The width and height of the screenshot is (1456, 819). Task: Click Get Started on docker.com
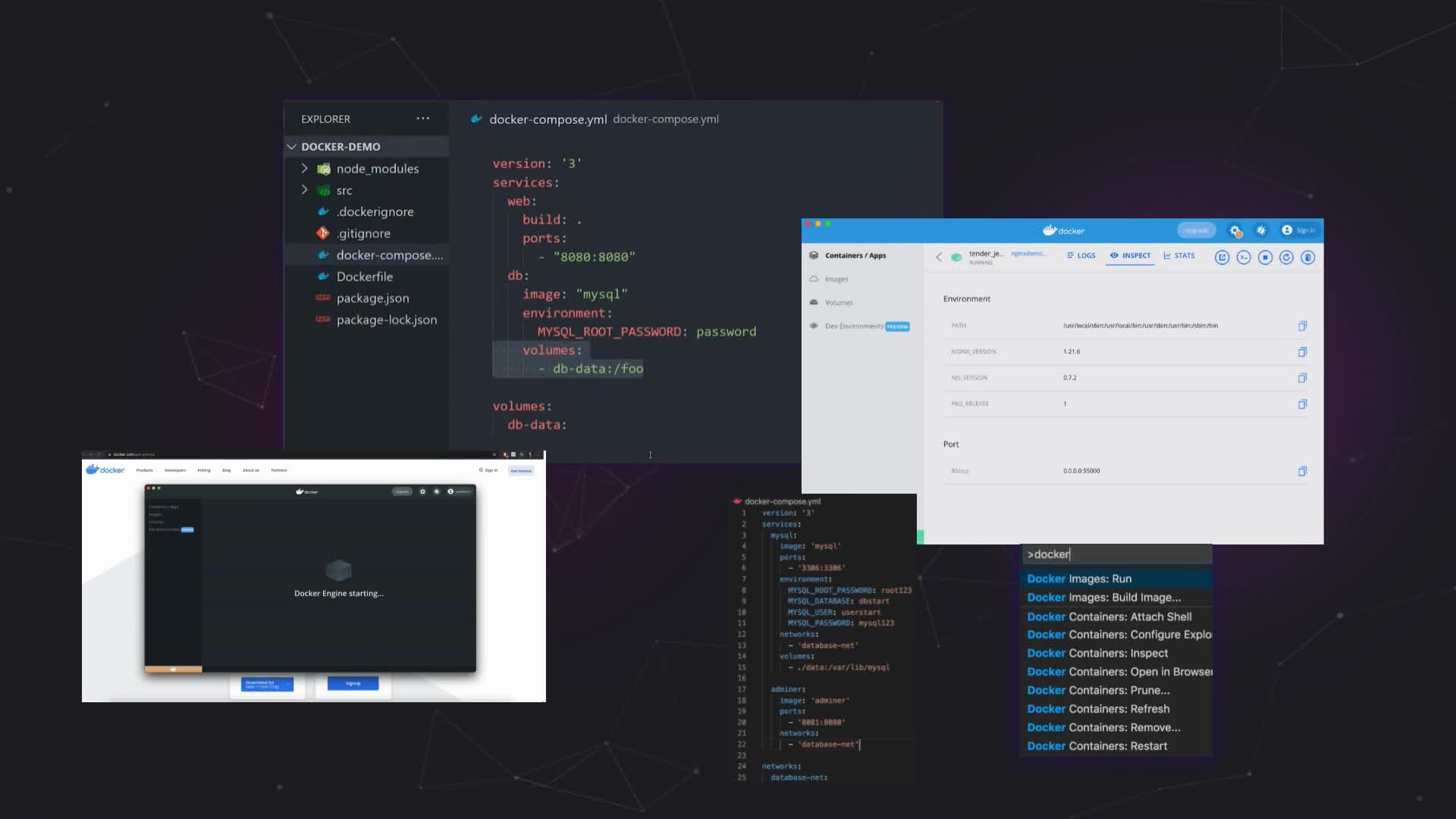point(521,471)
